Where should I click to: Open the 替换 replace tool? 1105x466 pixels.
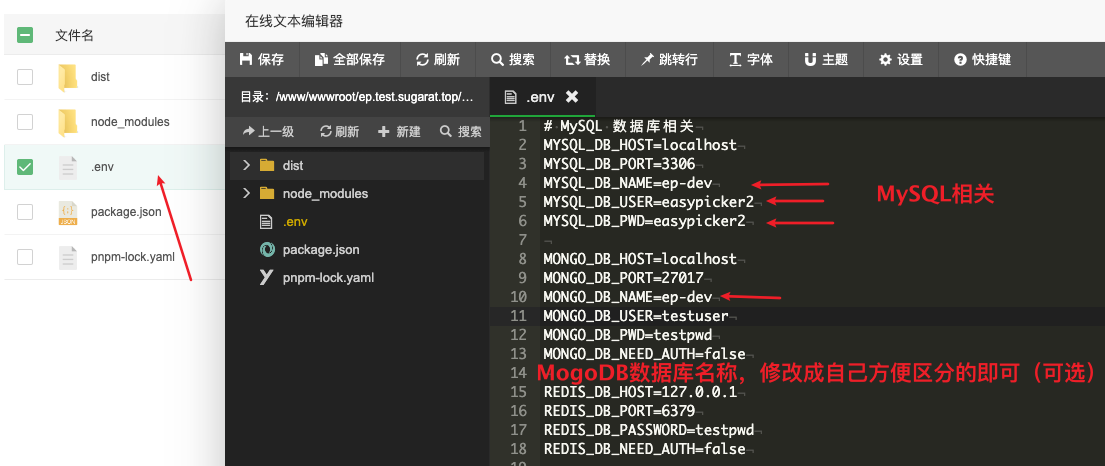tap(587, 60)
